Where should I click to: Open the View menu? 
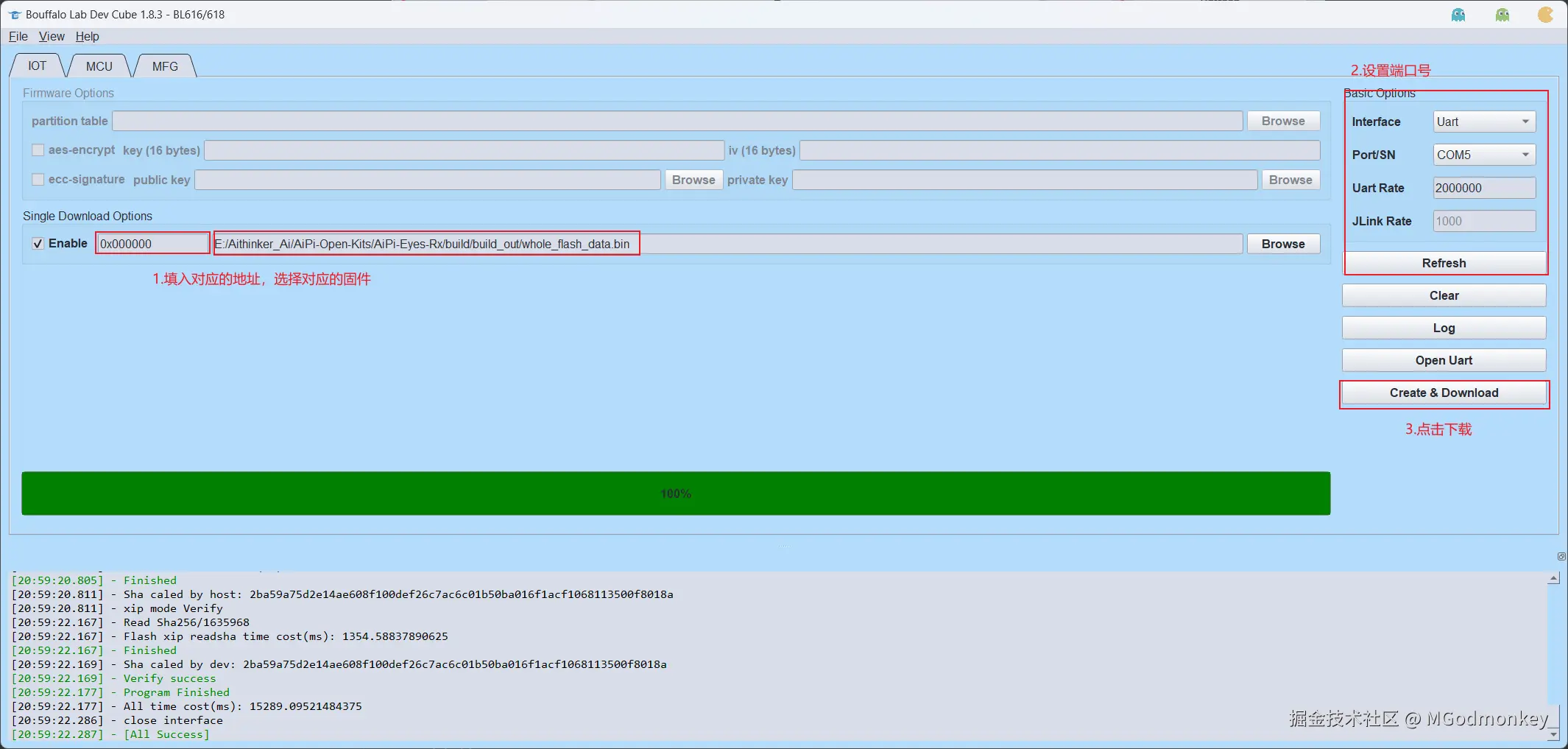[52, 36]
